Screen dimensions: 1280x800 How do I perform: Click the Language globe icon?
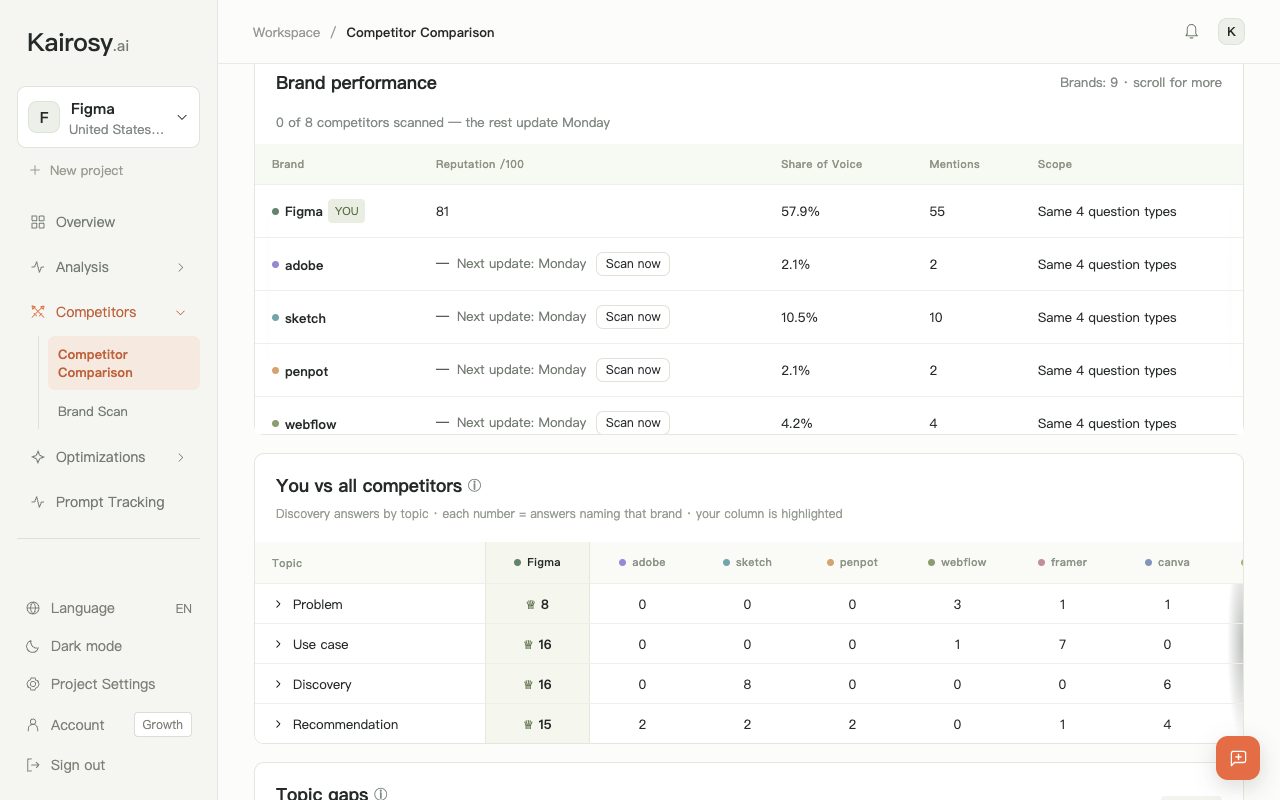tap(33, 608)
